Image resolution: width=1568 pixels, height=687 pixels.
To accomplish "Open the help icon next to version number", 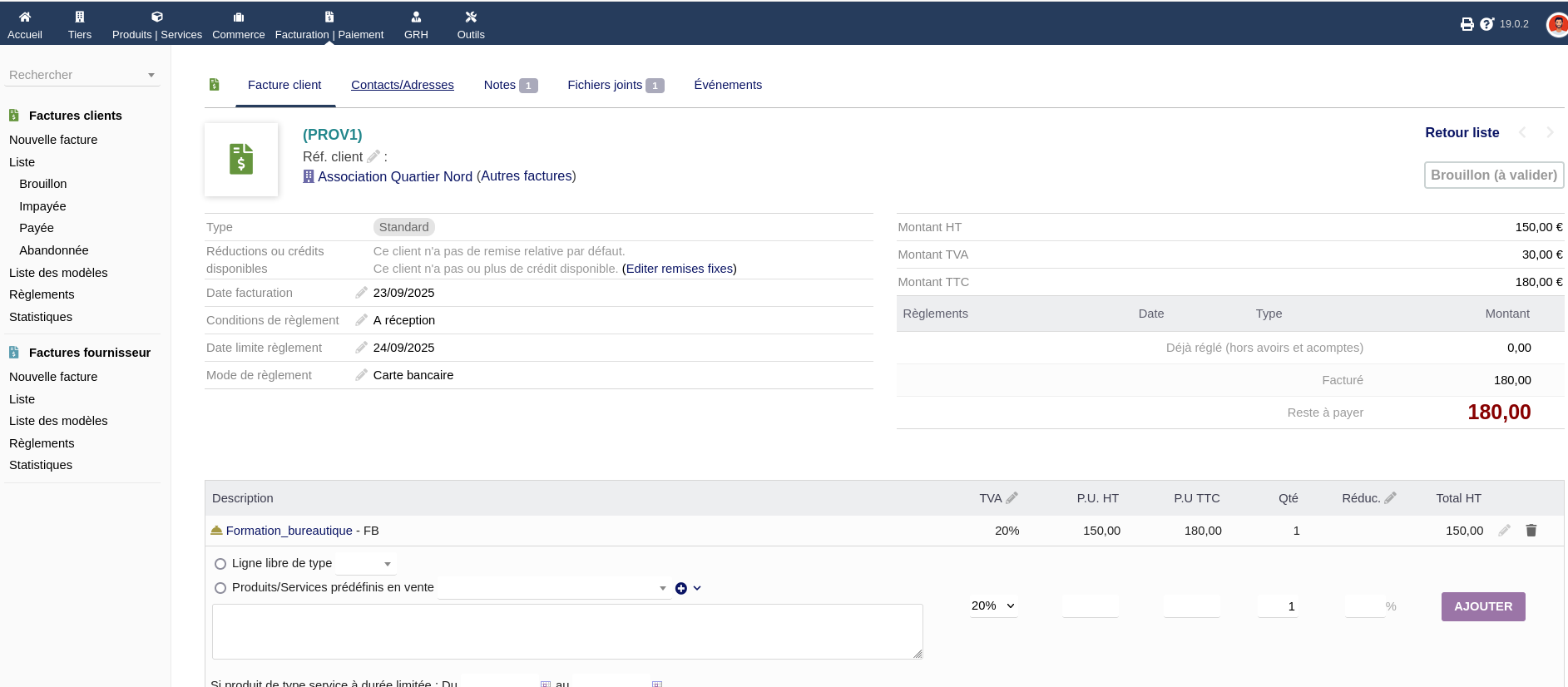I will [x=1487, y=24].
